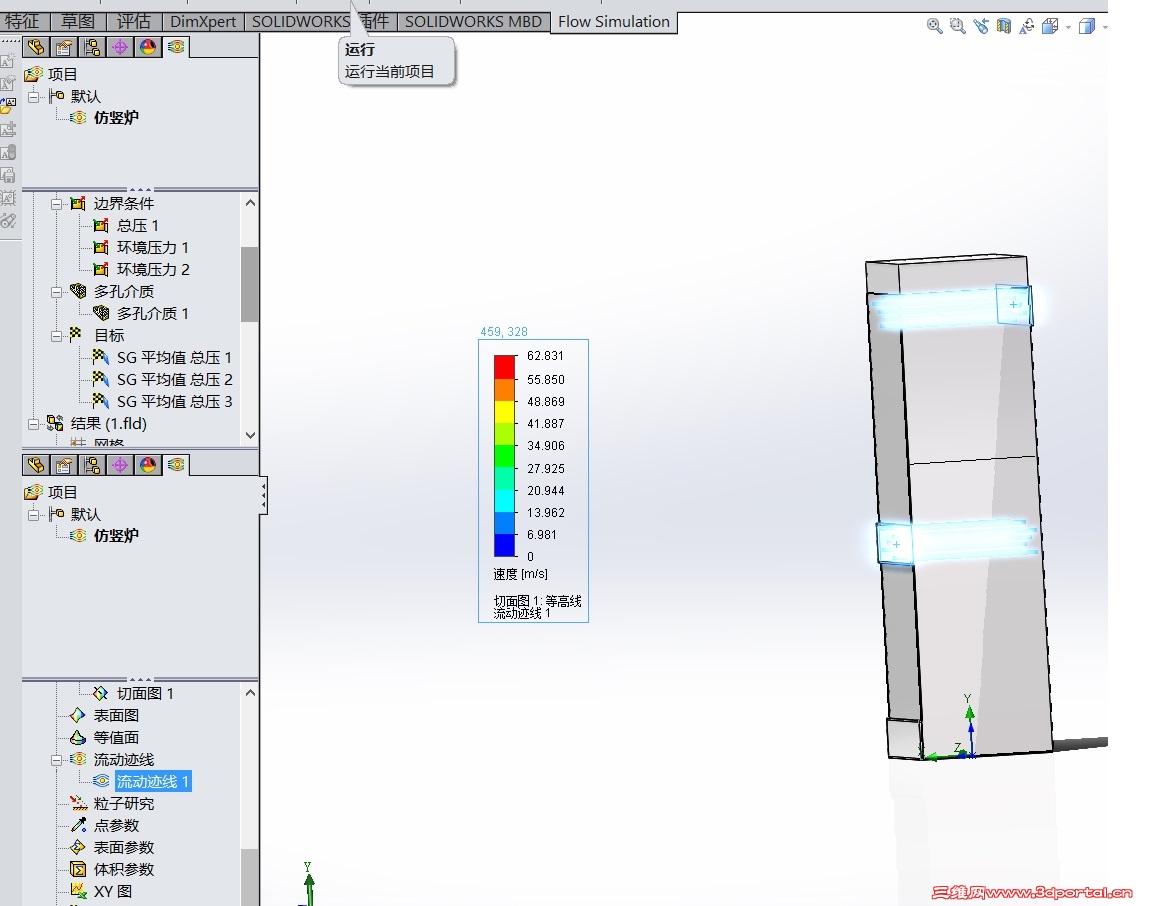Click Zoom to Area icon
The image size is (1152, 906).
[957, 26]
